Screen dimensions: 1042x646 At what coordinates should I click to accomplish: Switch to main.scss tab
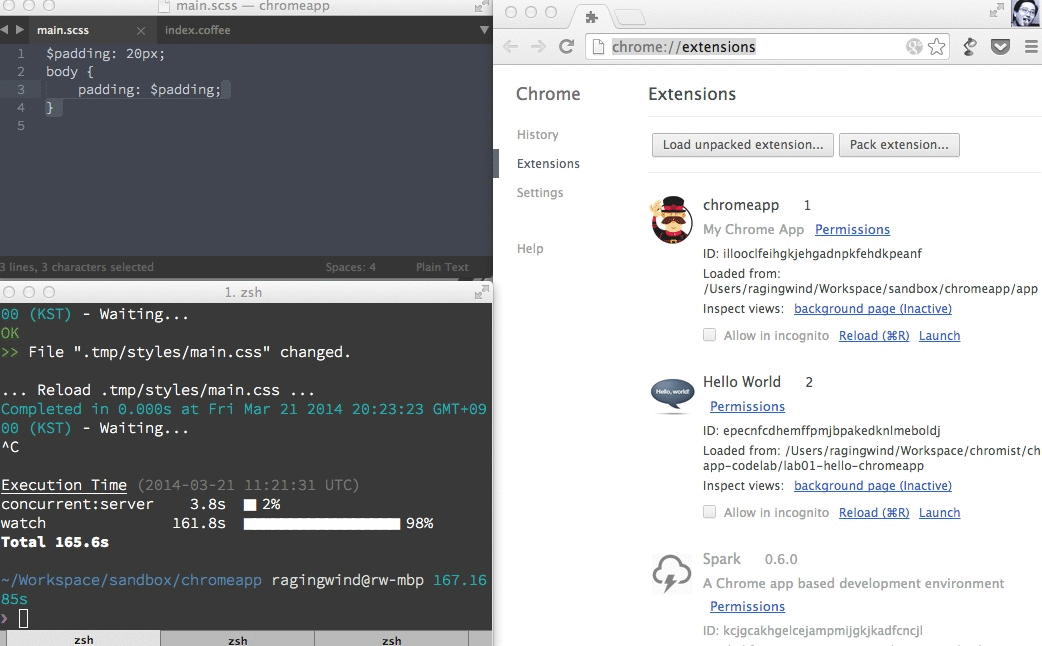click(x=63, y=30)
